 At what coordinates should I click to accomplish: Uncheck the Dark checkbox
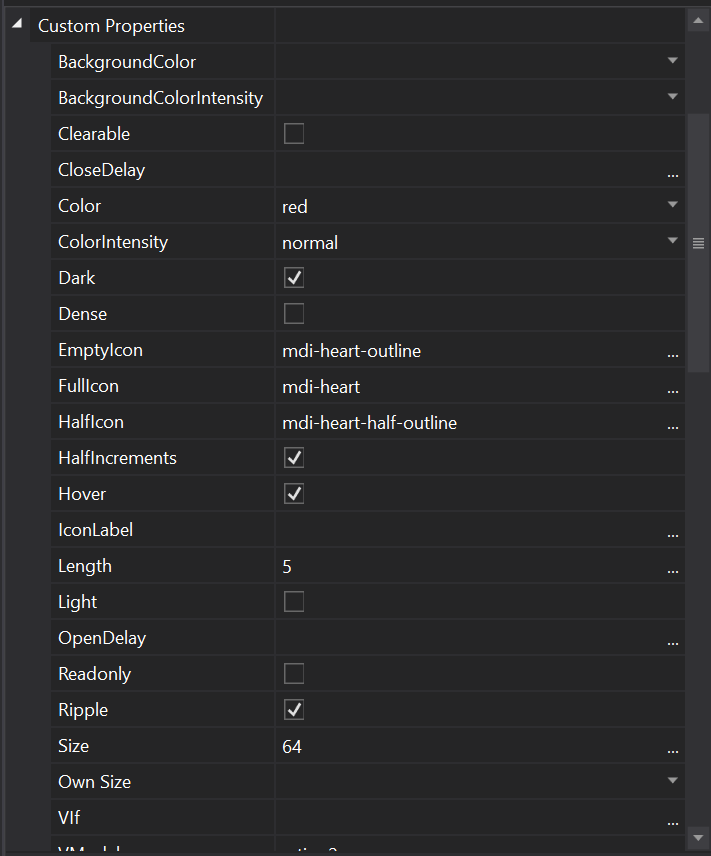pos(294,278)
